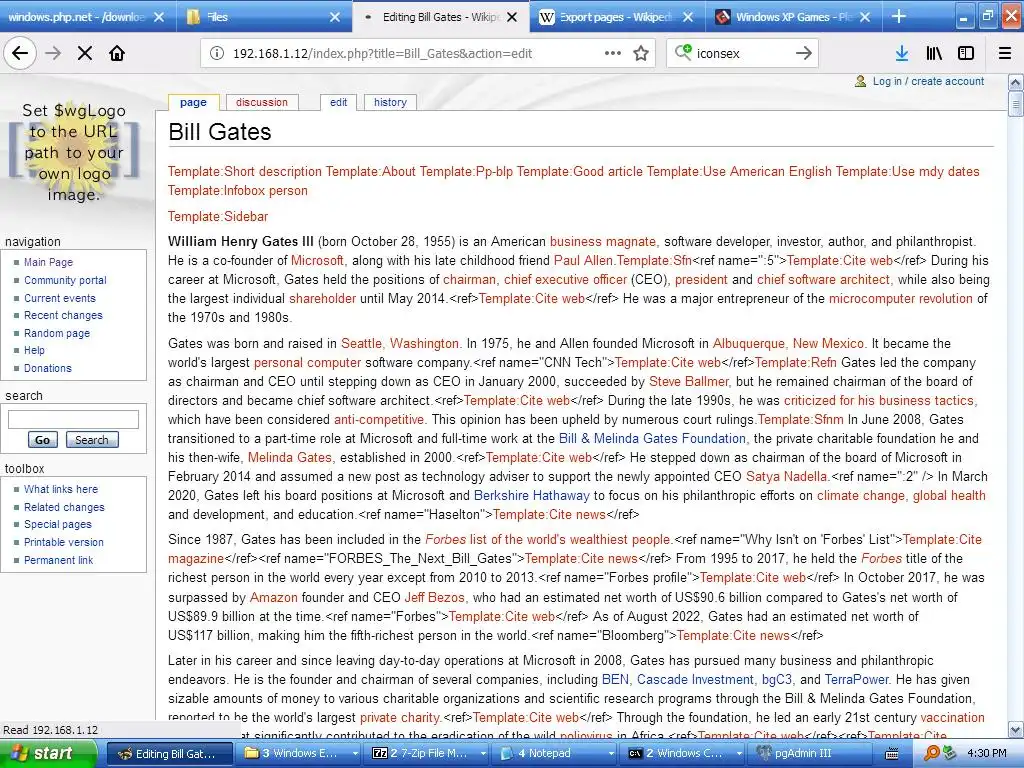Click the magnifier tray icon
Image resolution: width=1024 pixels, height=768 pixels.
(933, 754)
